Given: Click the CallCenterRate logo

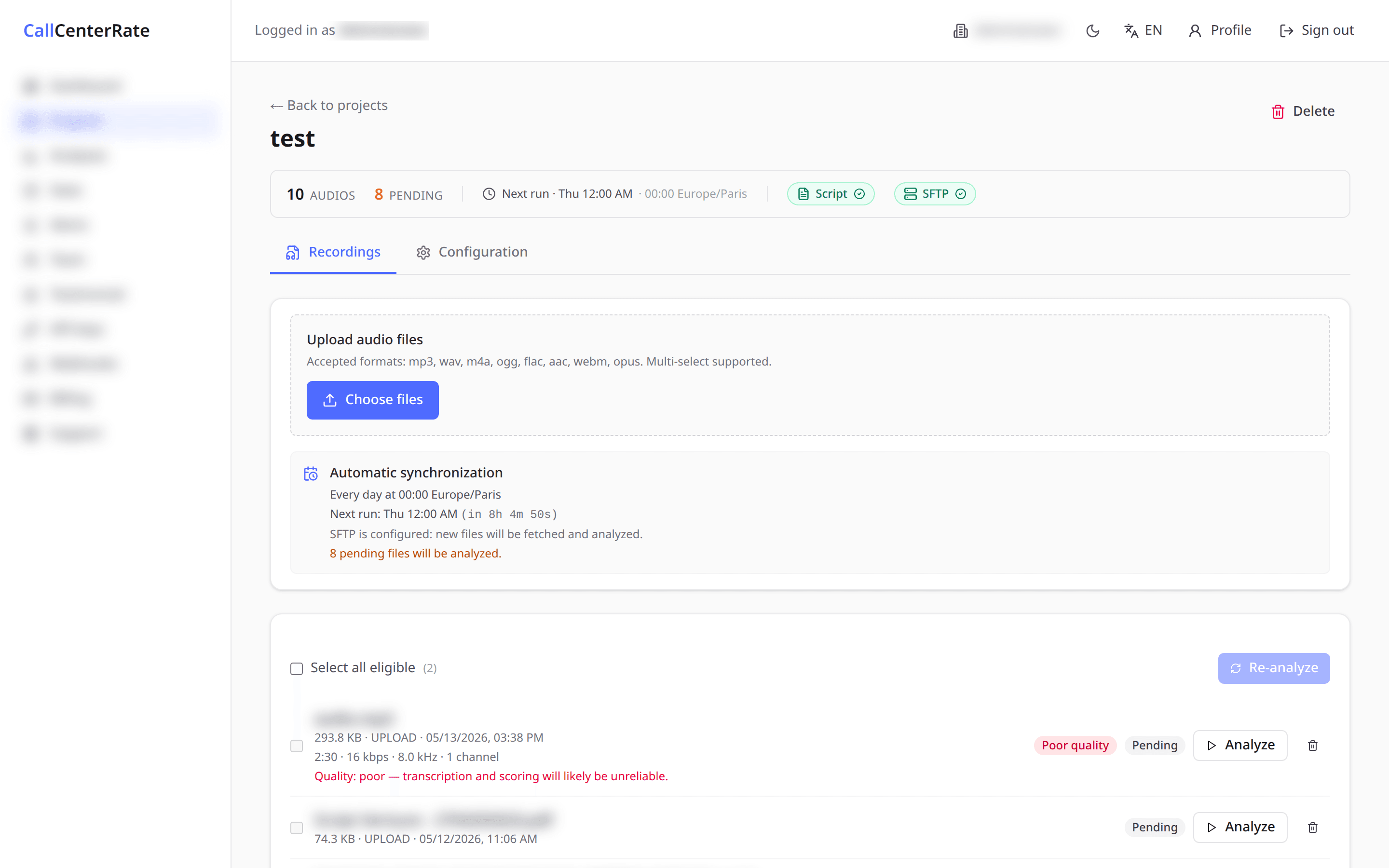Looking at the screenshot, I should (87, 30).
